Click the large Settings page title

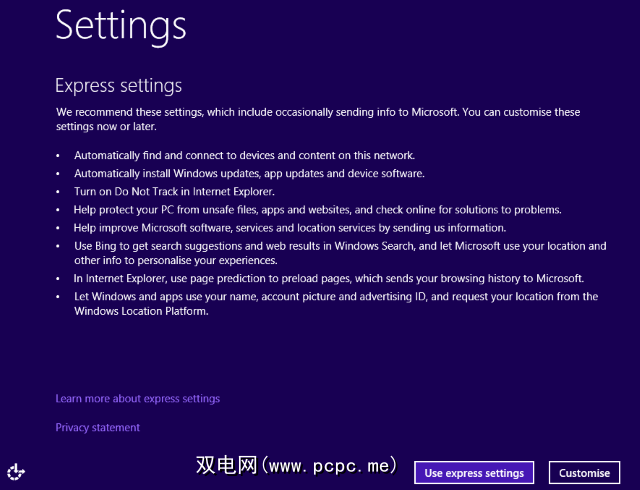tap(121, 25)
